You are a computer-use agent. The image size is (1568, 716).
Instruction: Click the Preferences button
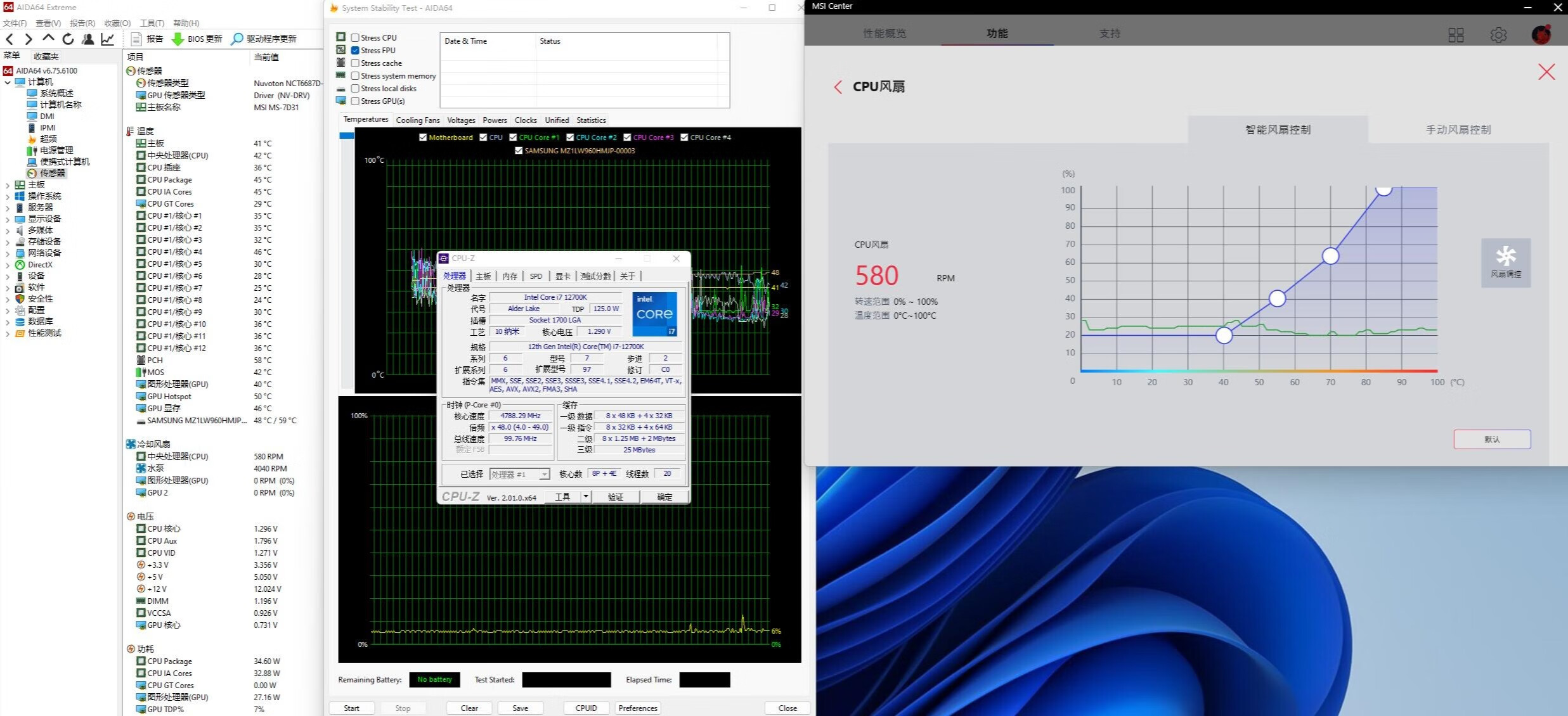coord(638,708)
